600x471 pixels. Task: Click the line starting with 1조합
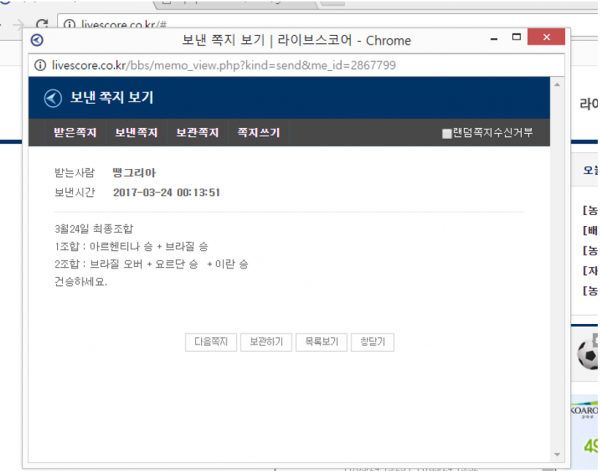pyautogui.click(x=131, y=246)
